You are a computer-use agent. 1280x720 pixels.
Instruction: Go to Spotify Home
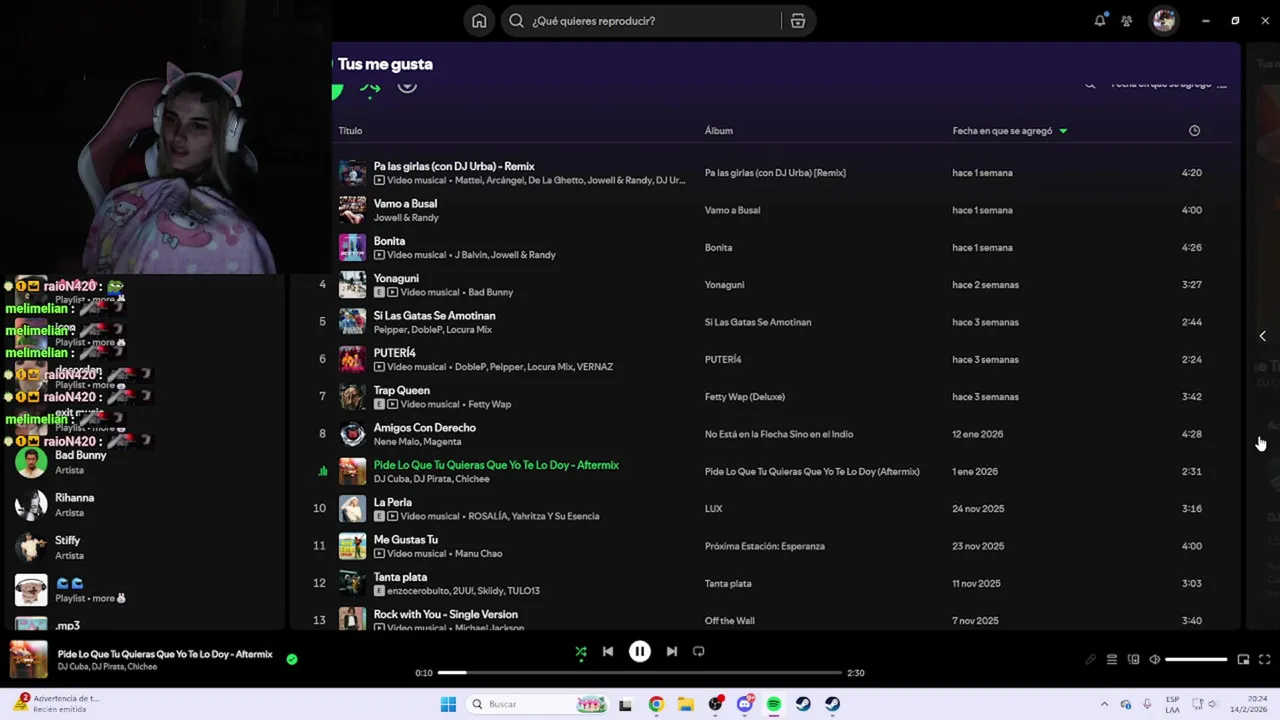(x=479, y=21)
